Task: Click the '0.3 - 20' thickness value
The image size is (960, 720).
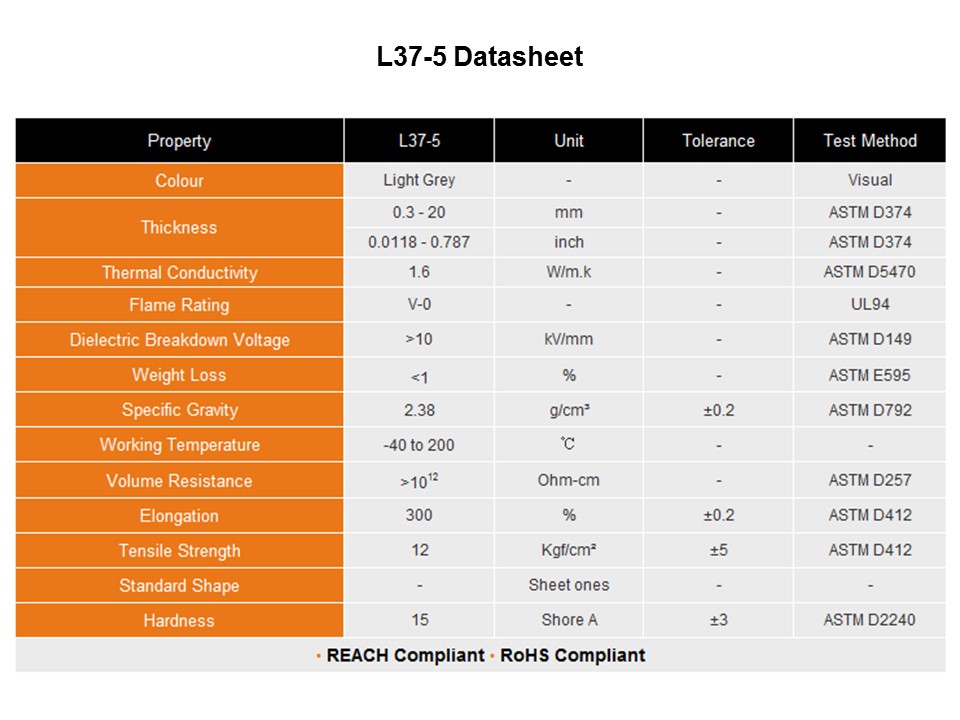Action: click(419, 212)
